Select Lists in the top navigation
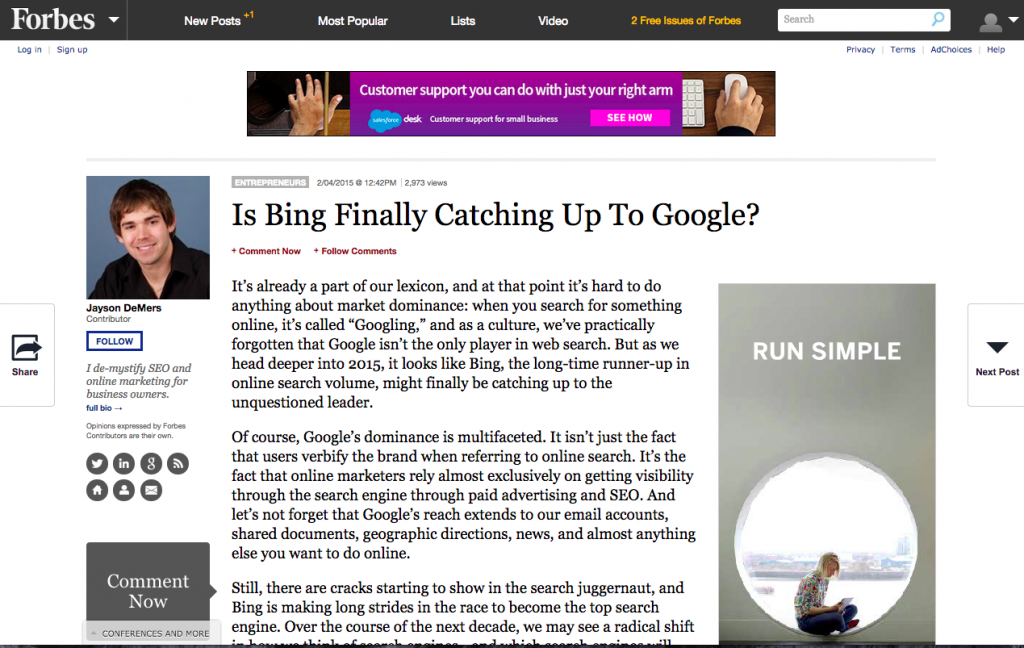The width and height of the screenshot is (1024, 648). (463, 21)
